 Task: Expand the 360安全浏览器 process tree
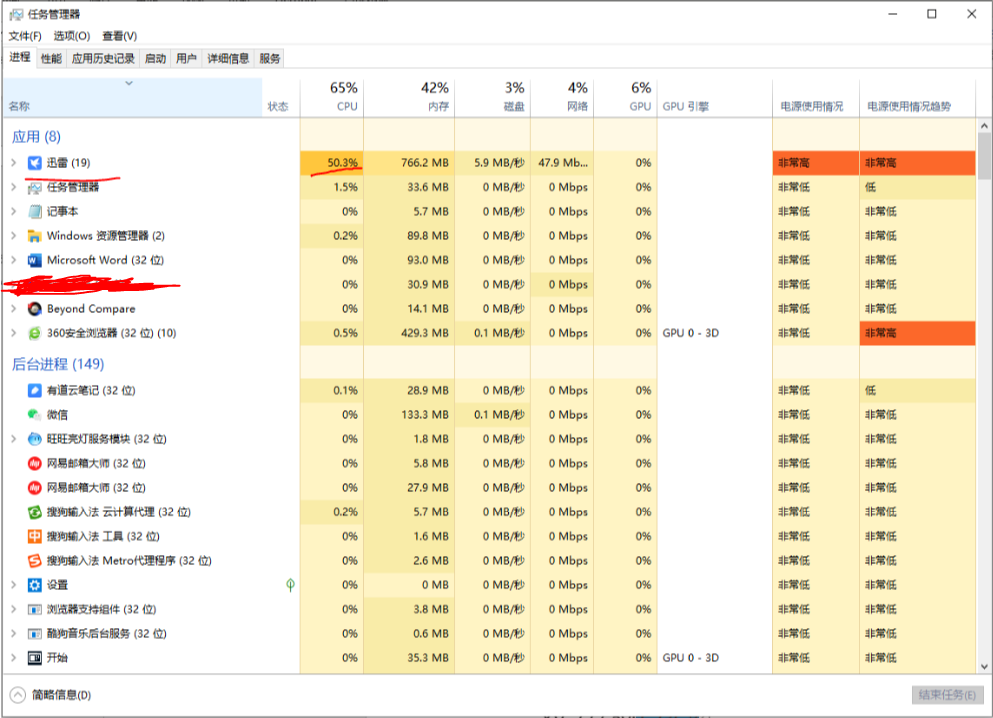pos(14,333)
